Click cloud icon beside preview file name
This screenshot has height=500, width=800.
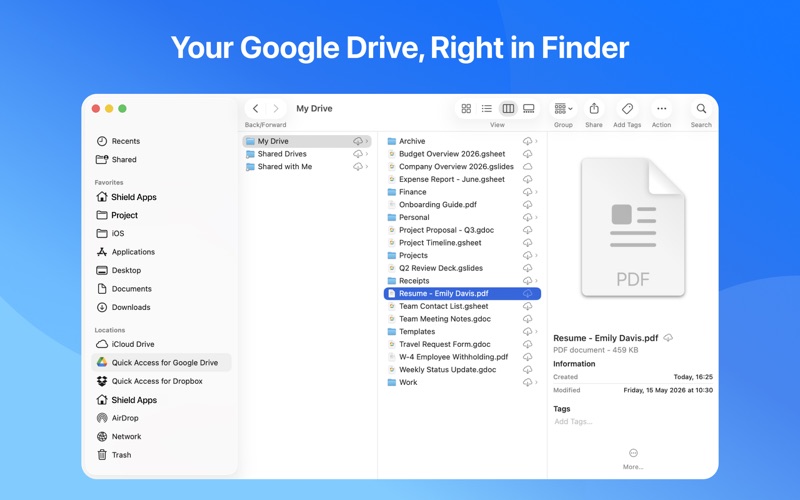(x=668, y=338)
